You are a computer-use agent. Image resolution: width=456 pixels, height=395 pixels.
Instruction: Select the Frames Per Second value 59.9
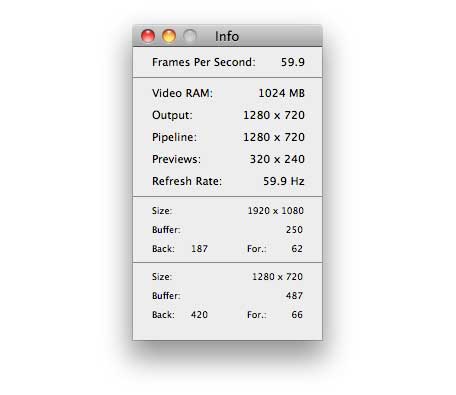[x=293, y=62]
